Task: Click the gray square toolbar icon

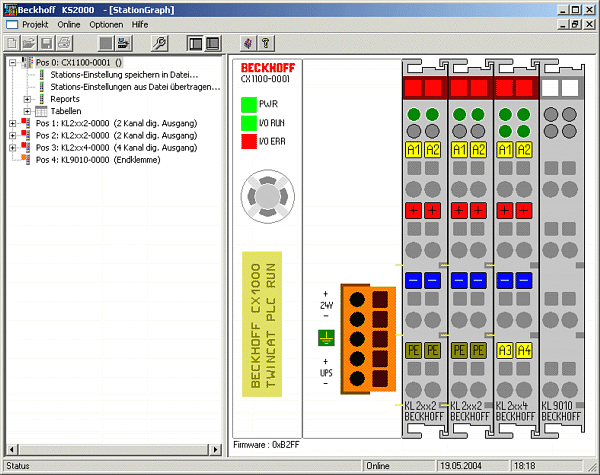Action: click(105, 43)
